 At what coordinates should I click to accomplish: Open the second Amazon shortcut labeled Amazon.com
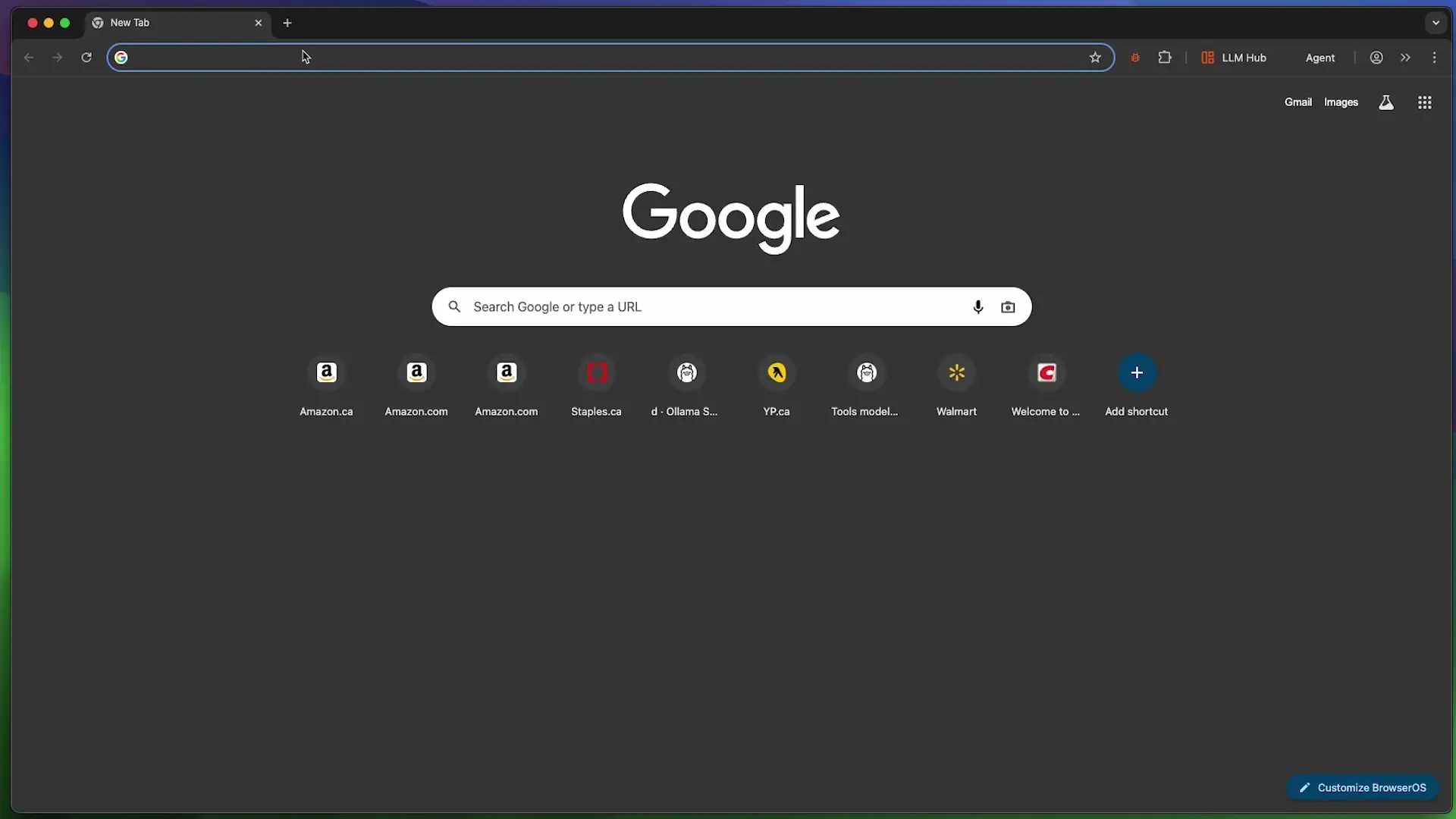click(416, 386)
